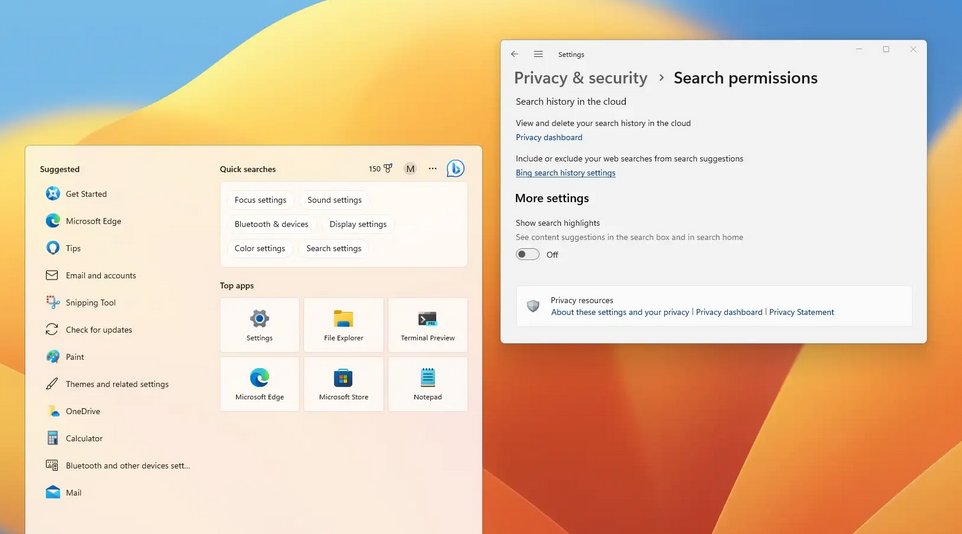Select Color settings quick search
962x534 pixels.
pyautogui.click(x=260, y=249)
